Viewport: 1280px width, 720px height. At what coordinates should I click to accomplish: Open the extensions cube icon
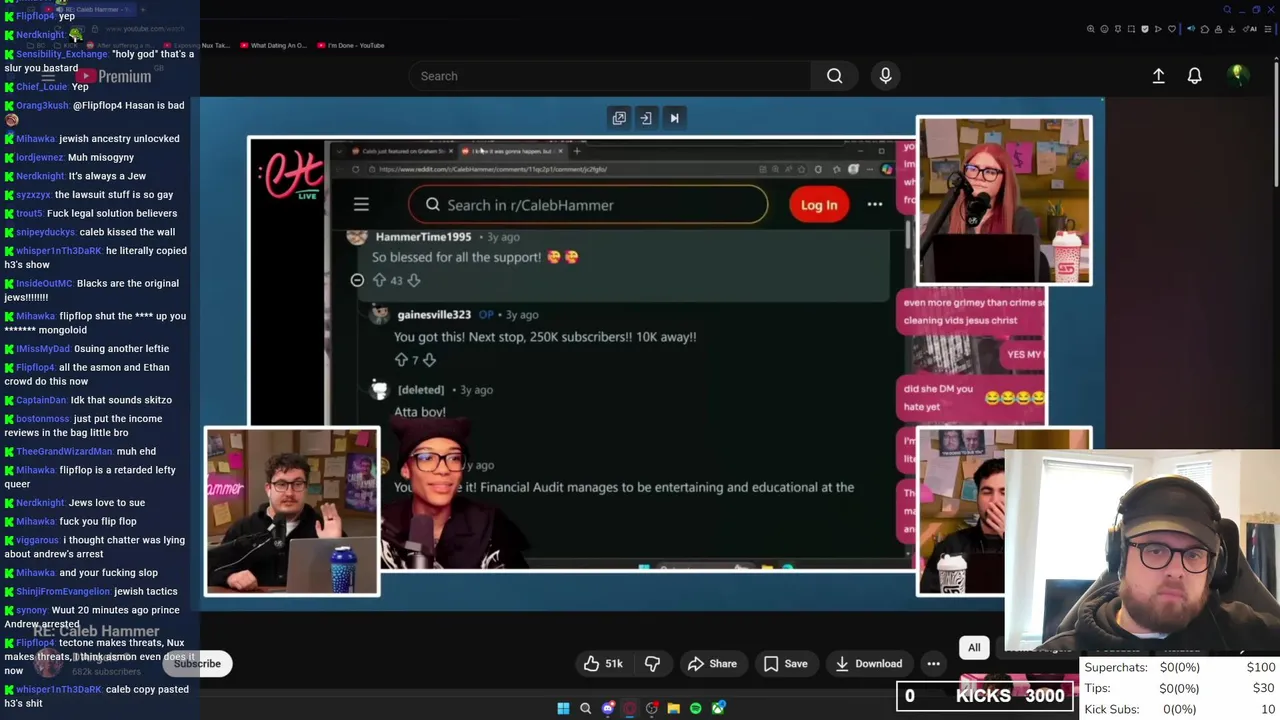1205,29
